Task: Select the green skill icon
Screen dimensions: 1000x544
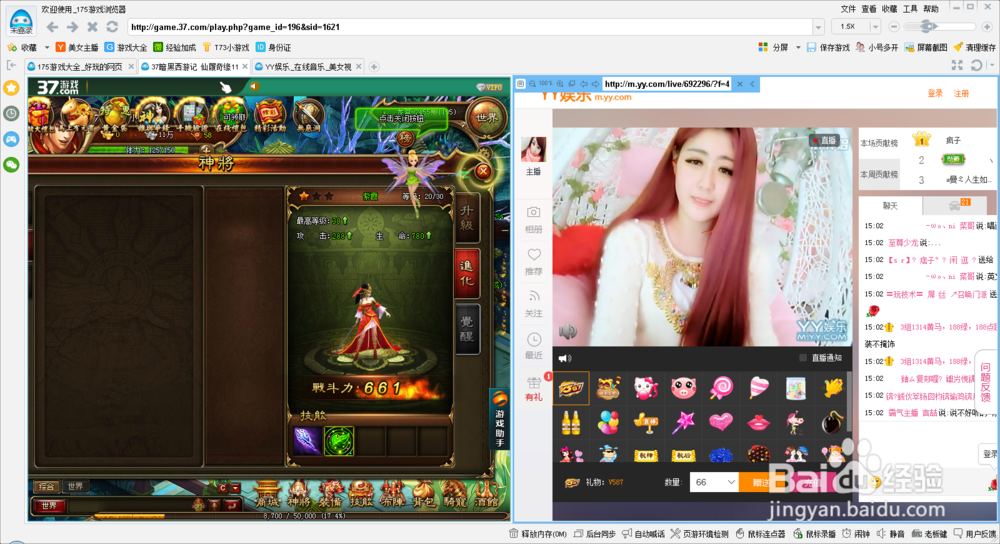Action: (x=339, y=441)
